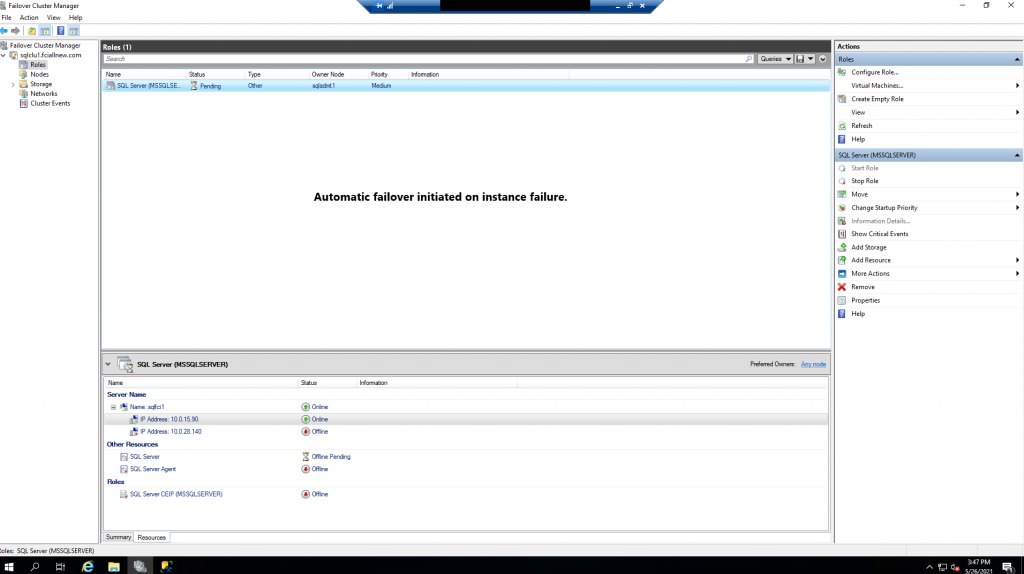
Task: Open the File menu
Action: [x=7, y=18]
